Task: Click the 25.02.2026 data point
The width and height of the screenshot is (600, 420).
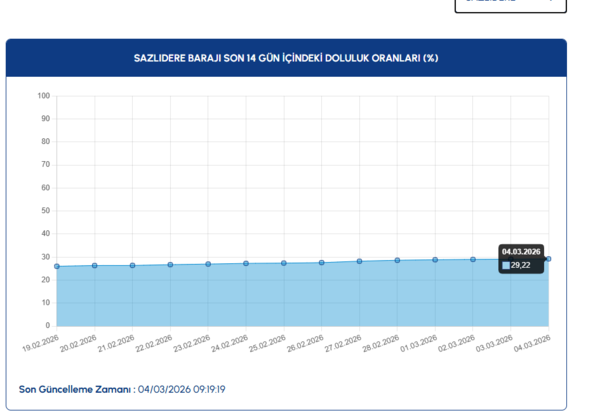Action: click(x=284, y=263)
